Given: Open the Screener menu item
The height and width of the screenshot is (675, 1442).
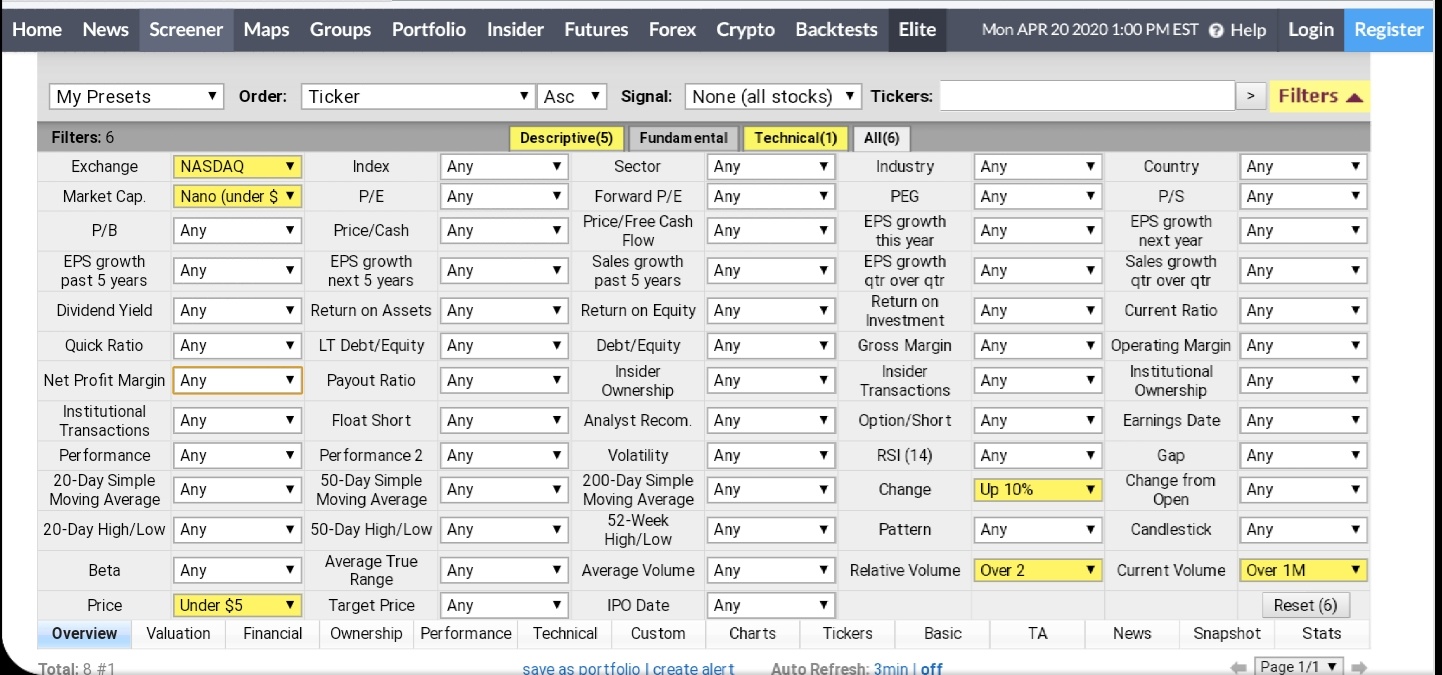Looking at the screenshot, I should click(x=186, y=30).
